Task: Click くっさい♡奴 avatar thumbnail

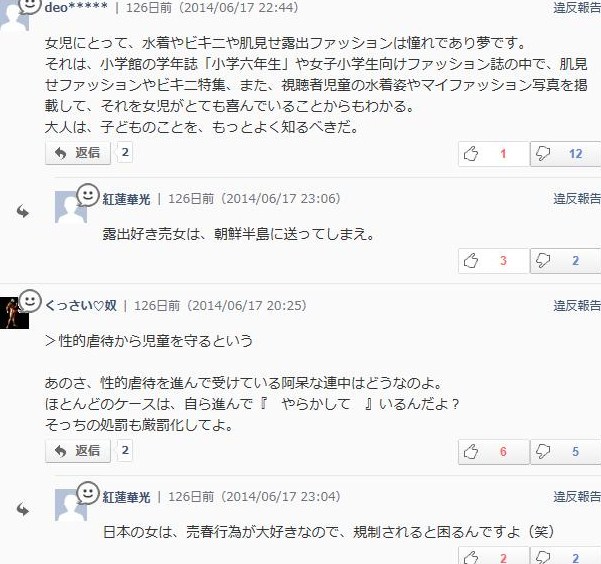Action: coord(14,312)
